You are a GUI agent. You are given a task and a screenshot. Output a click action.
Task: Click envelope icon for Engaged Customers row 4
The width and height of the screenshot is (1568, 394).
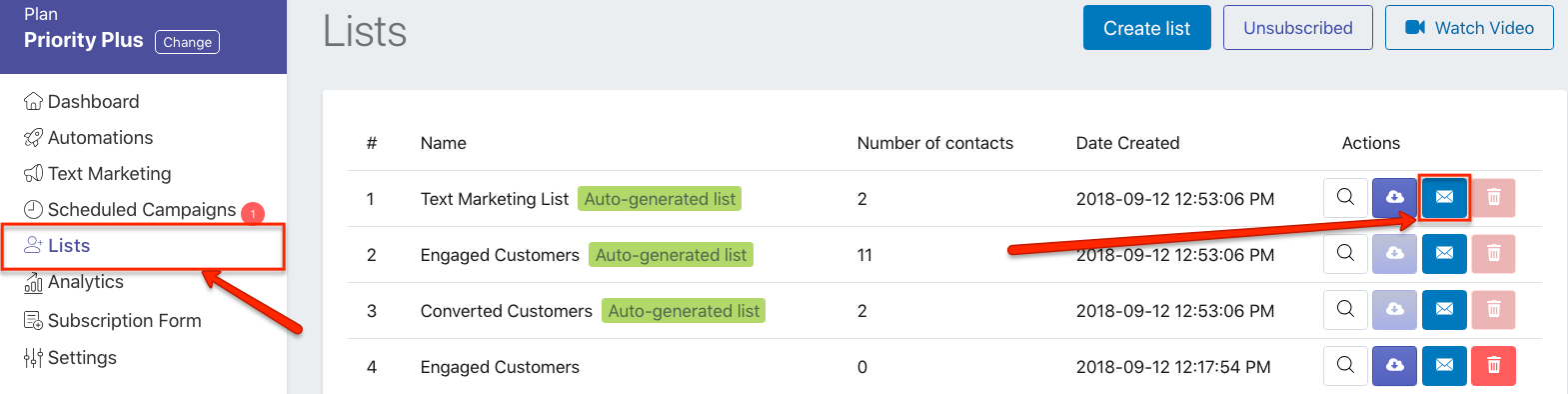click(x=1444, y=366)
